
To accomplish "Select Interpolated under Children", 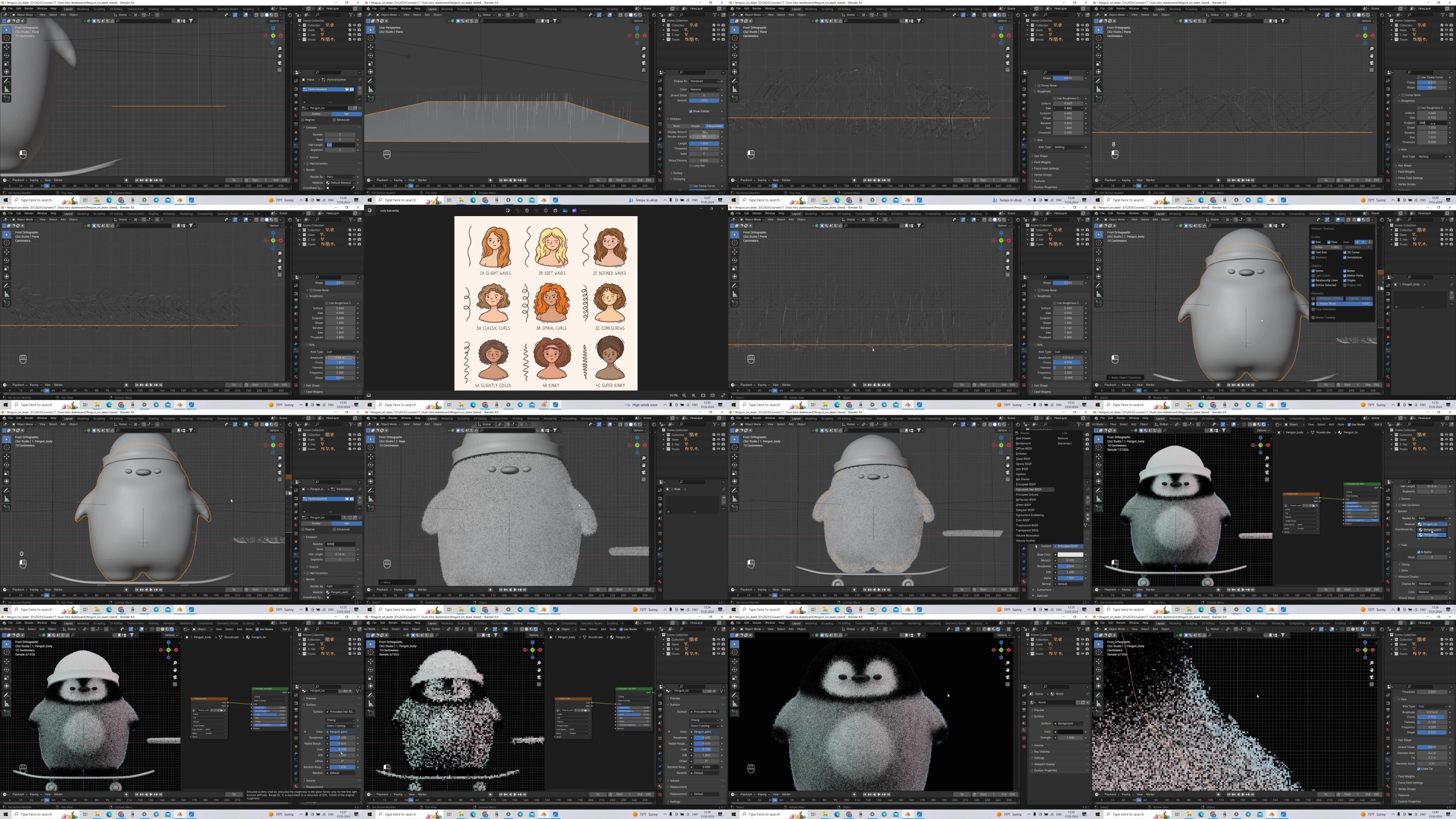I will 715,126.
